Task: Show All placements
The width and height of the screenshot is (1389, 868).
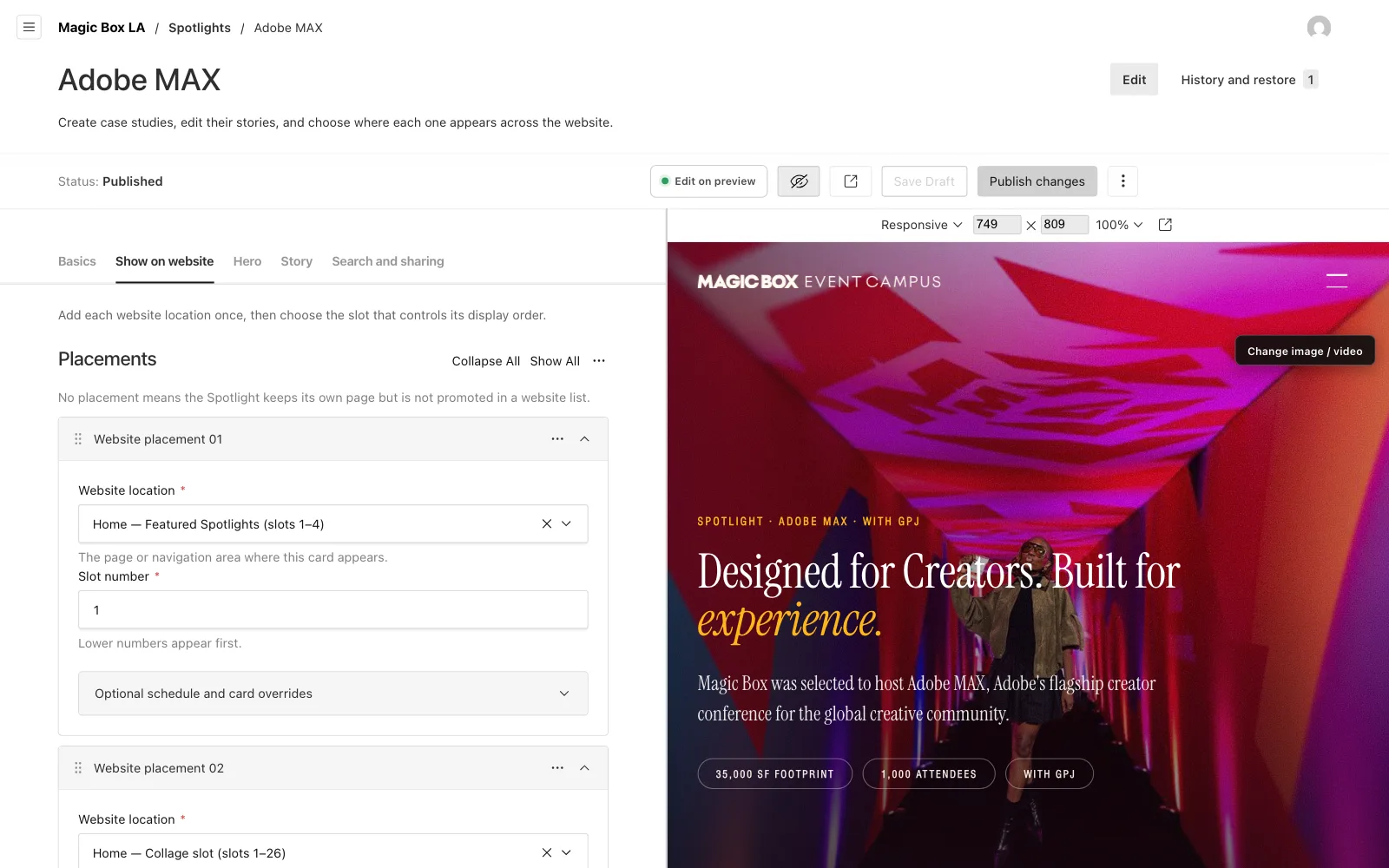Action: (x=555, y=361)
